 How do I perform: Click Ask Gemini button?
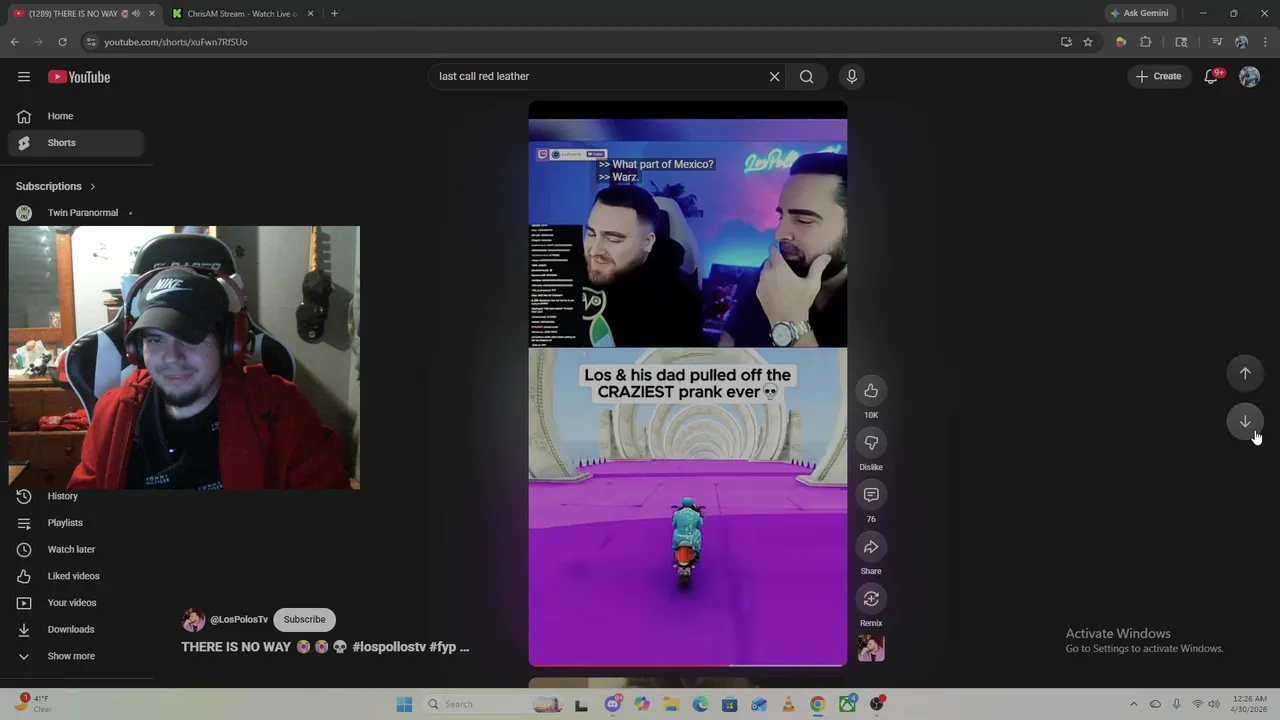pos(1139,14)
